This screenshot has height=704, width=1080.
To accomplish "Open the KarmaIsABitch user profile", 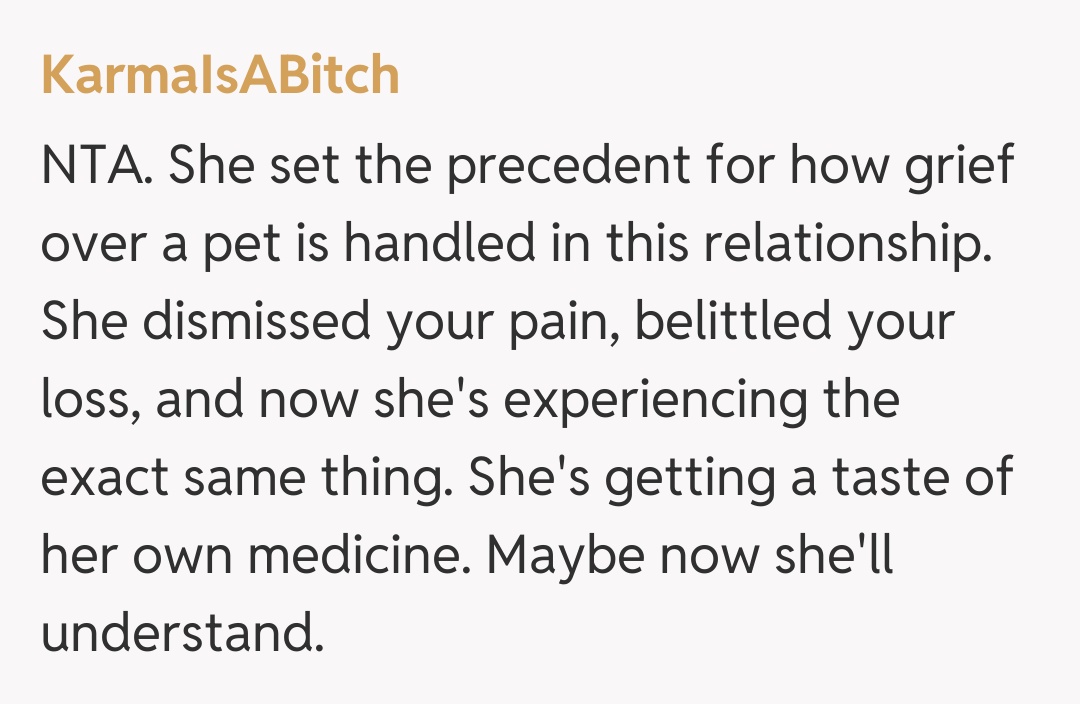I will click(220, 76).
